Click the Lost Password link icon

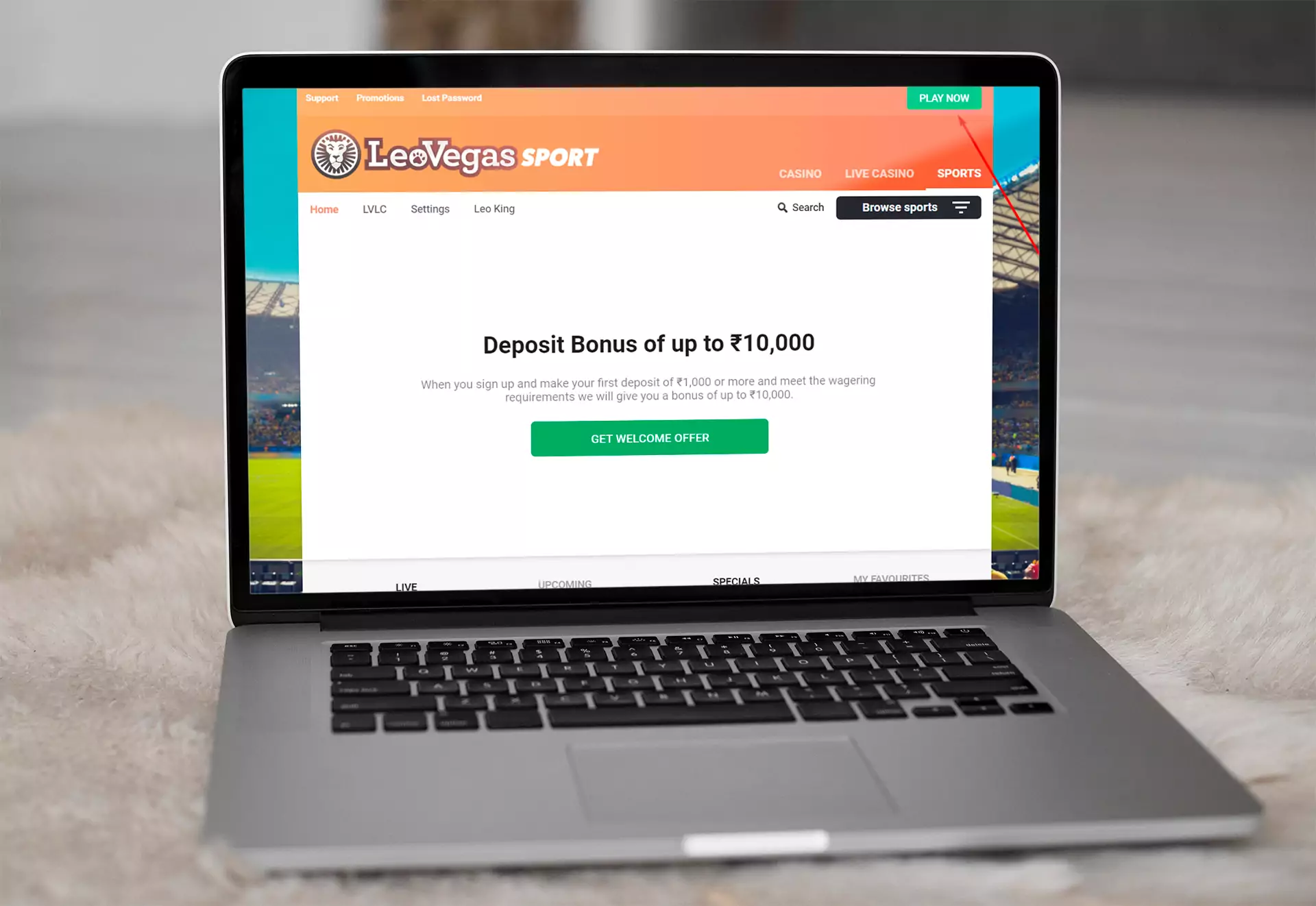click(x=451, y=98)
